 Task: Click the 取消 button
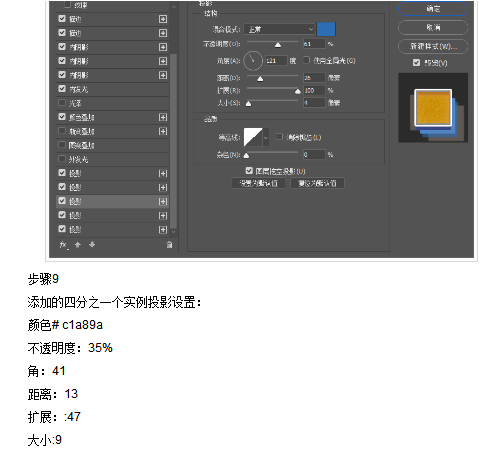coord(433,28)
